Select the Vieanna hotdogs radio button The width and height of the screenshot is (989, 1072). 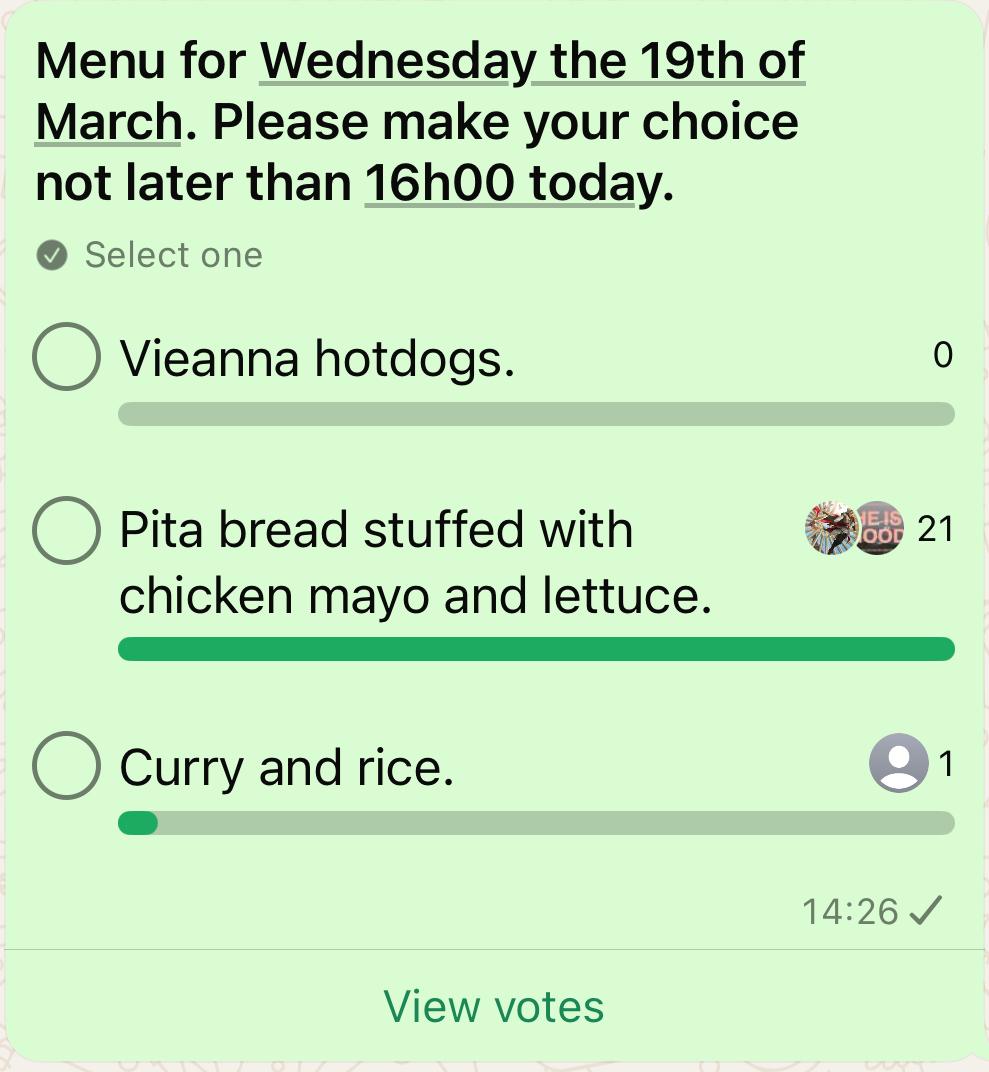66,356
